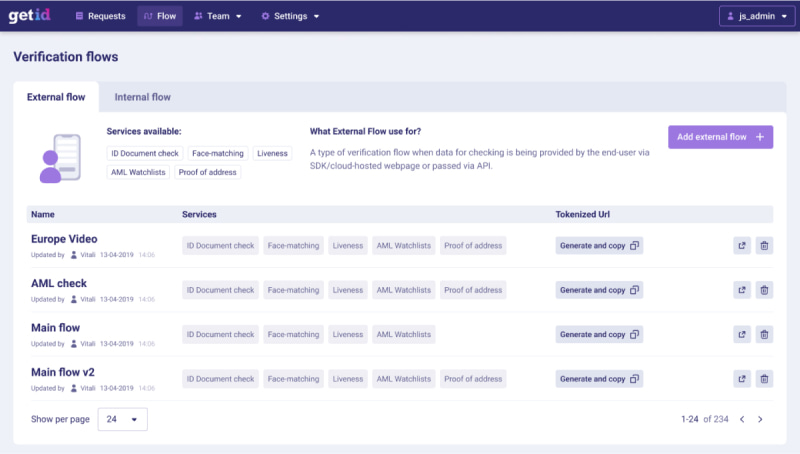
Task: Open Europe Video in external link icon
Action: pyautogui.click(x=742, y=245)
